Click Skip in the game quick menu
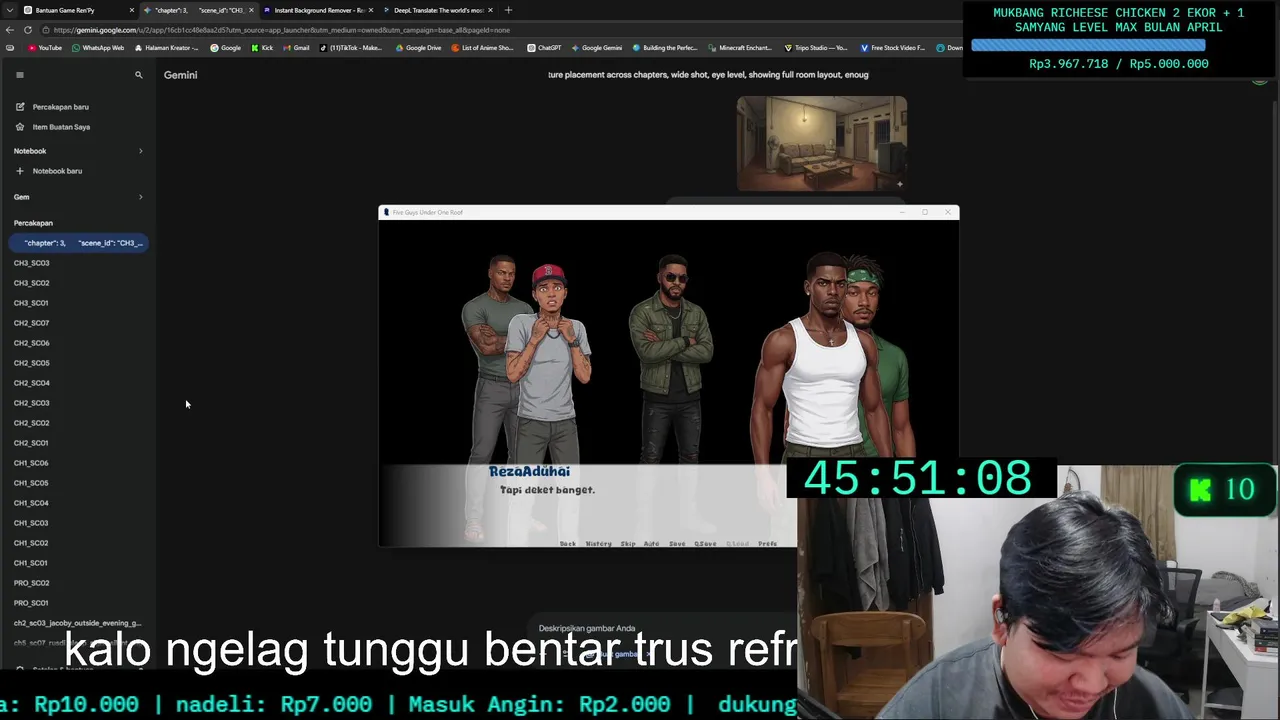The width and height of the screenshot is (1280, 720). coord(628,544)
